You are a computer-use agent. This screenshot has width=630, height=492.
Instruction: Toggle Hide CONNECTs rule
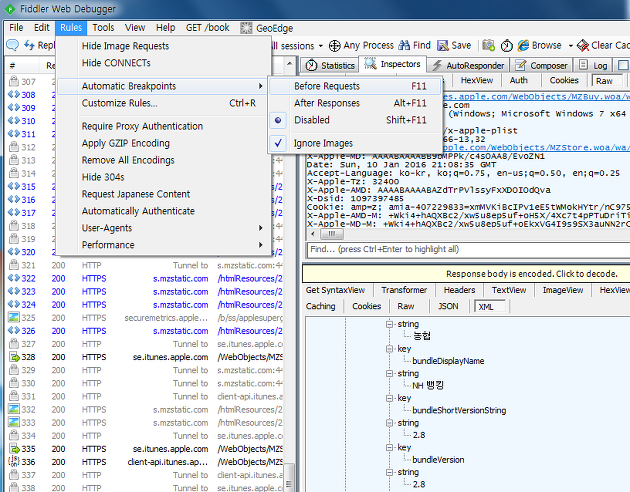tap(164, 63)
